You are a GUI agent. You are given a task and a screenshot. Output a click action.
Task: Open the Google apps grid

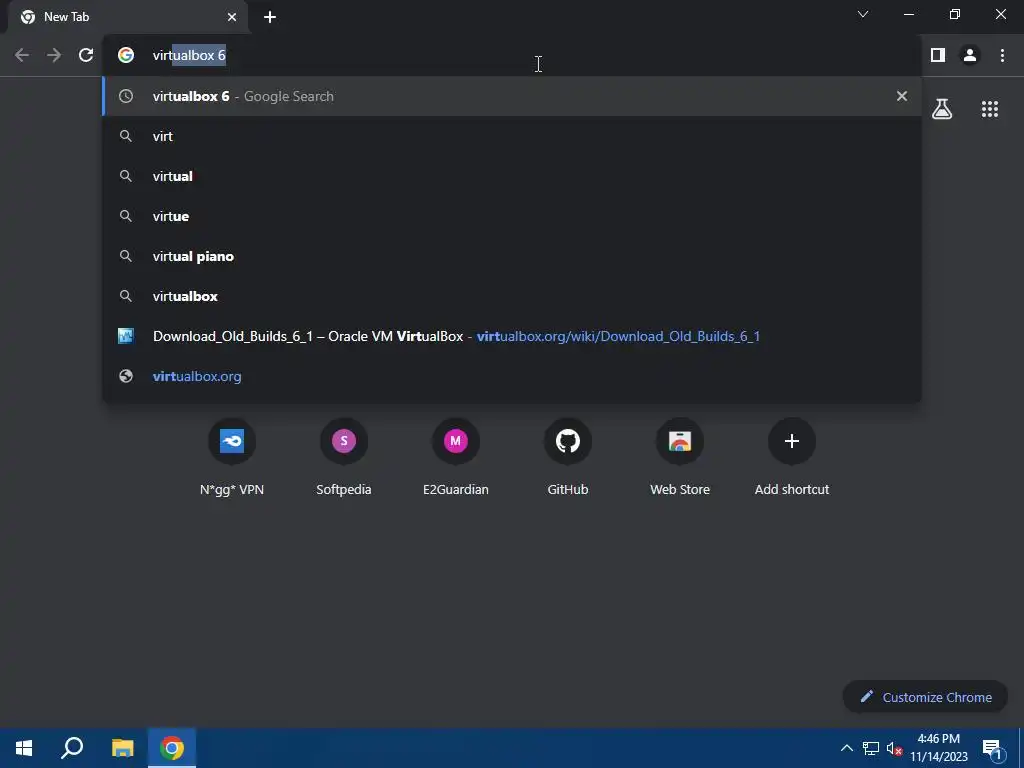point(990,109)
